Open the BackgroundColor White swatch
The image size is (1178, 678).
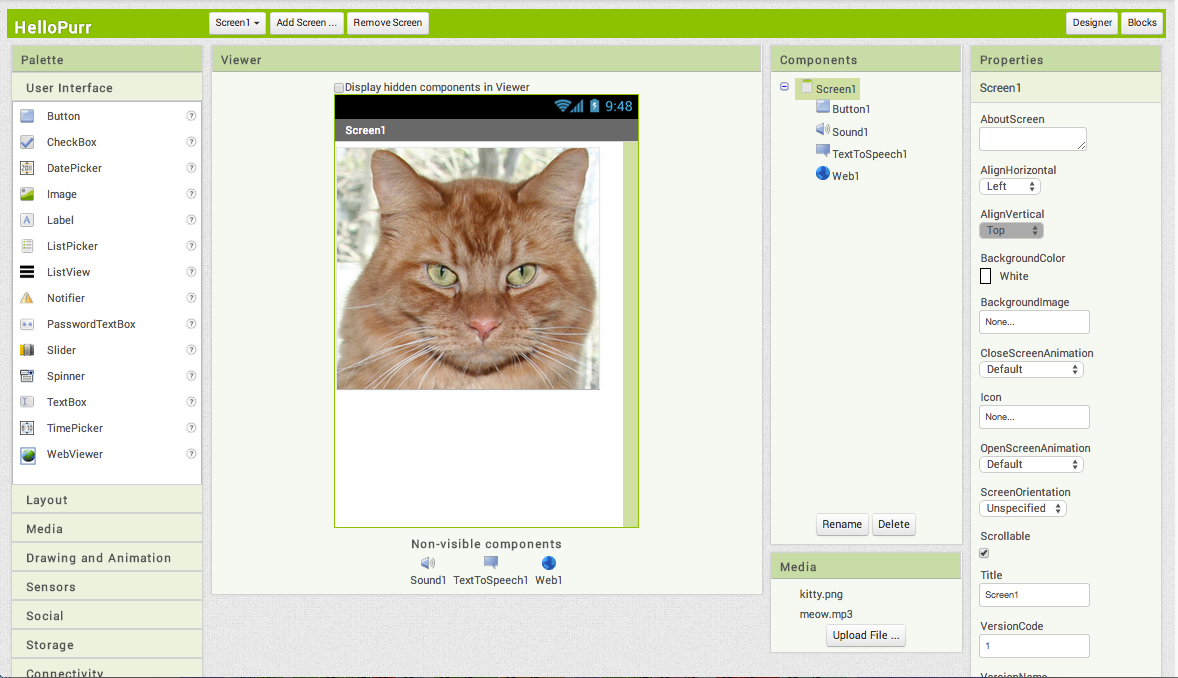(x=986, y=276)
